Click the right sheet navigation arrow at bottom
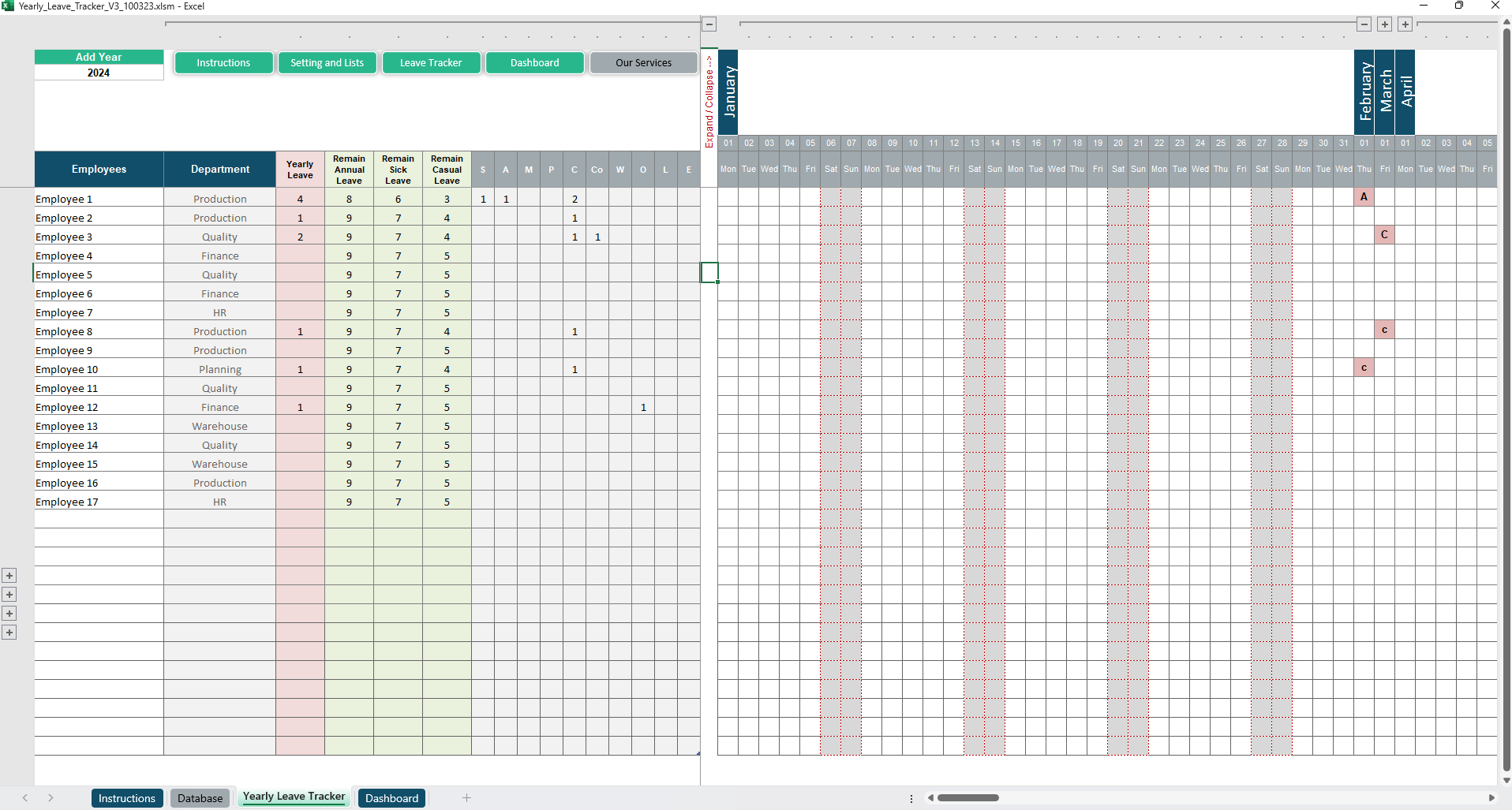The height and width of the screenshot is (810, 1512). [x=50, y=798]
